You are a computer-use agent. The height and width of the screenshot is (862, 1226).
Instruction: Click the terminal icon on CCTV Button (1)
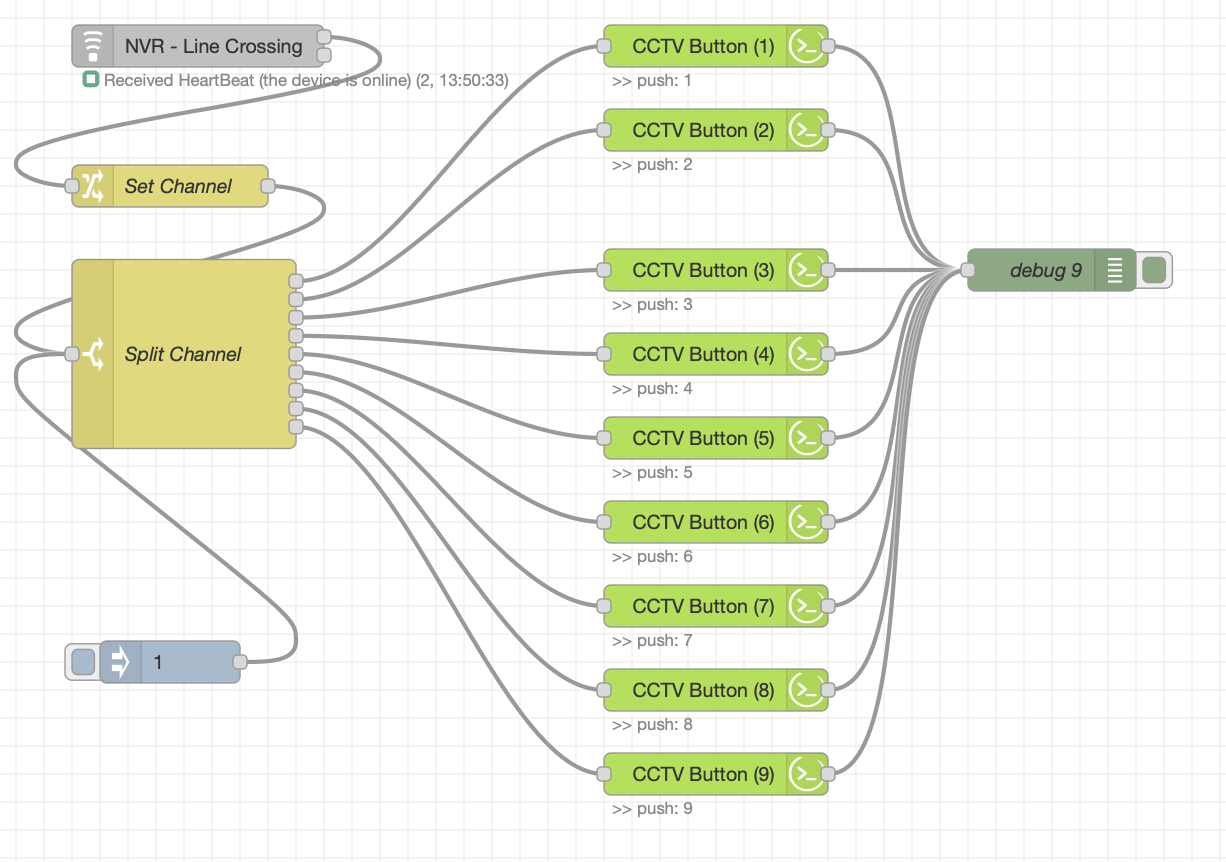coord(806,46)
